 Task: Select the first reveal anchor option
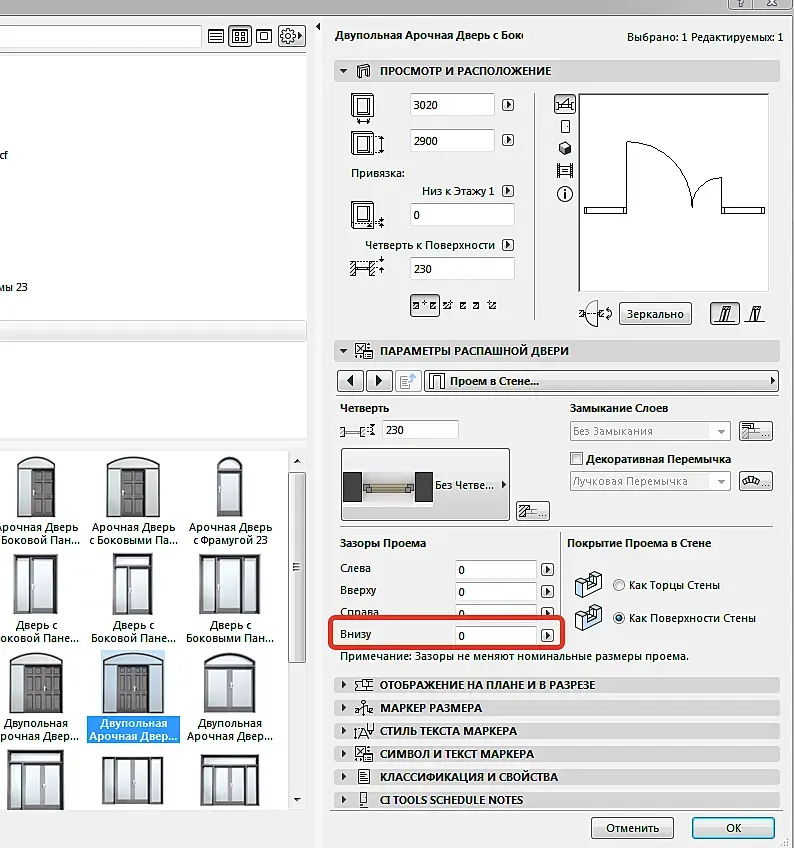[425, 306]
